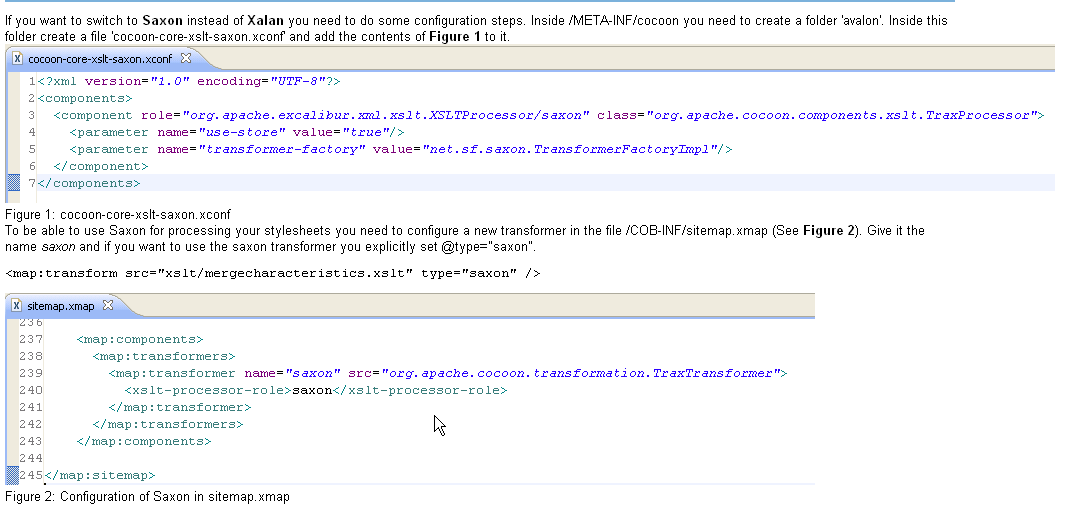The image size is (1079, 522).
Task: Click the <map:components> opening tag
Action: point(140,340)
